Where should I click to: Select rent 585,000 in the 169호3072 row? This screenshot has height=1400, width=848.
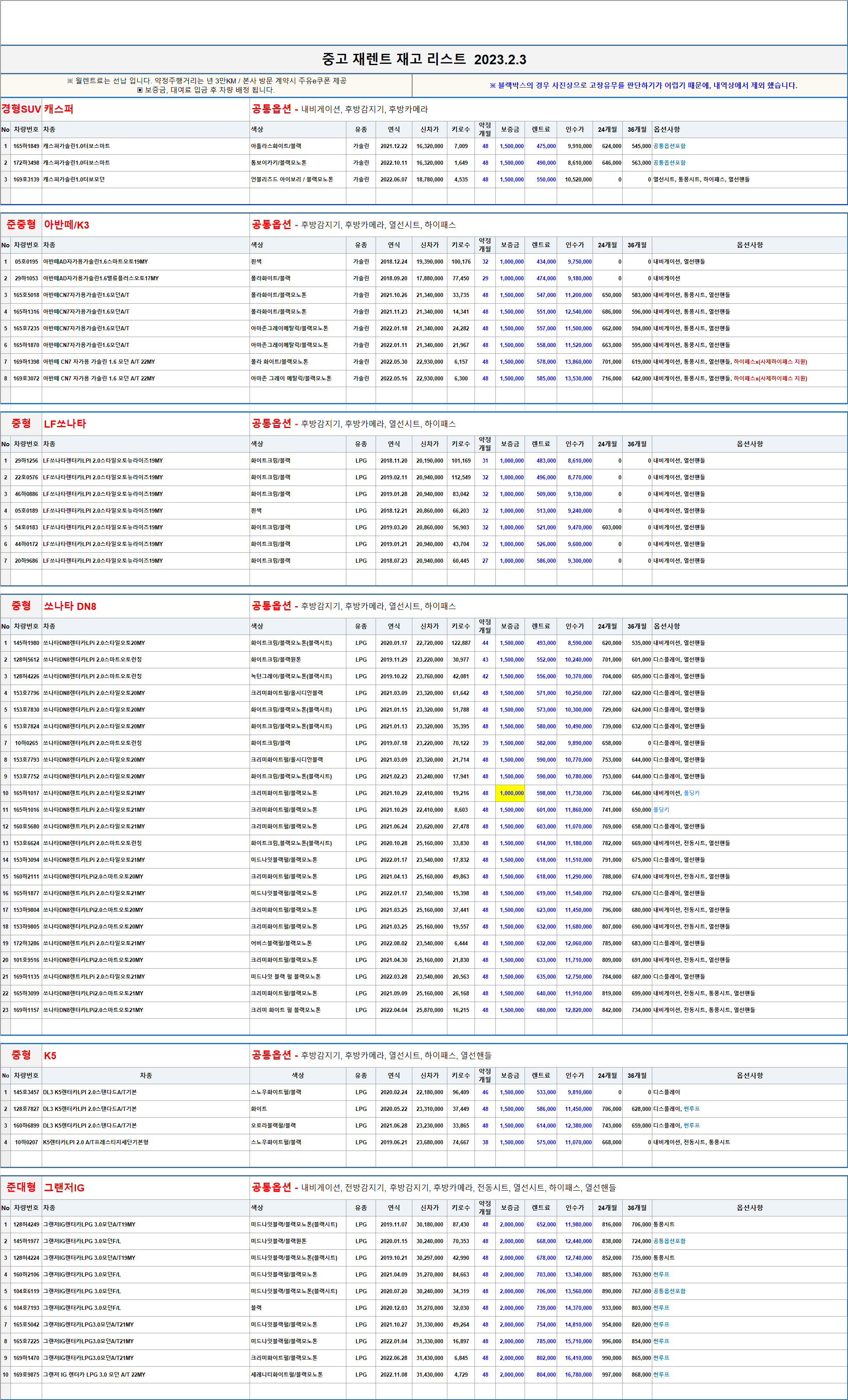(546, 378)
